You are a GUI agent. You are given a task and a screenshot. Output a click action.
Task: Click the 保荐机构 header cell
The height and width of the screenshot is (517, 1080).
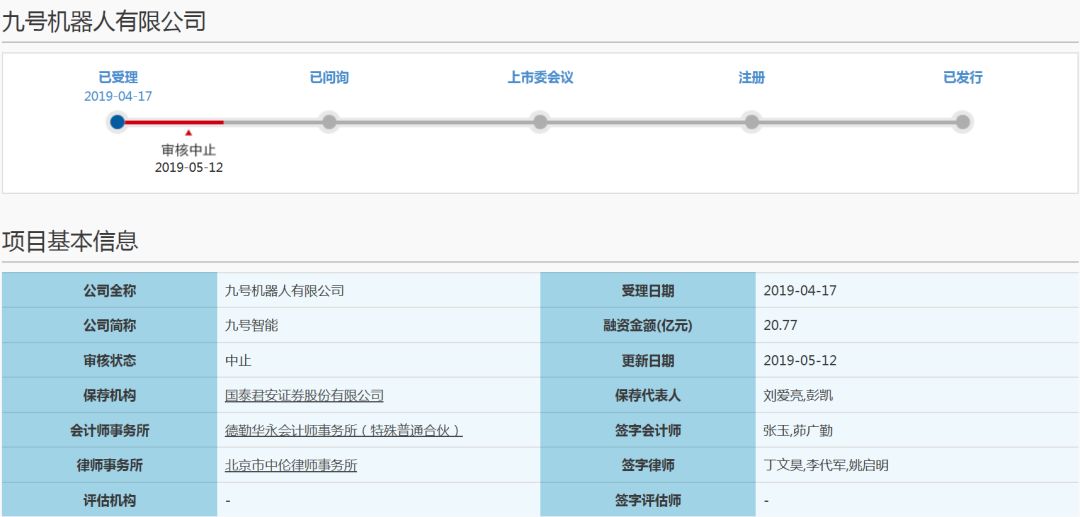pyautogui.click(x=110, y=396)
